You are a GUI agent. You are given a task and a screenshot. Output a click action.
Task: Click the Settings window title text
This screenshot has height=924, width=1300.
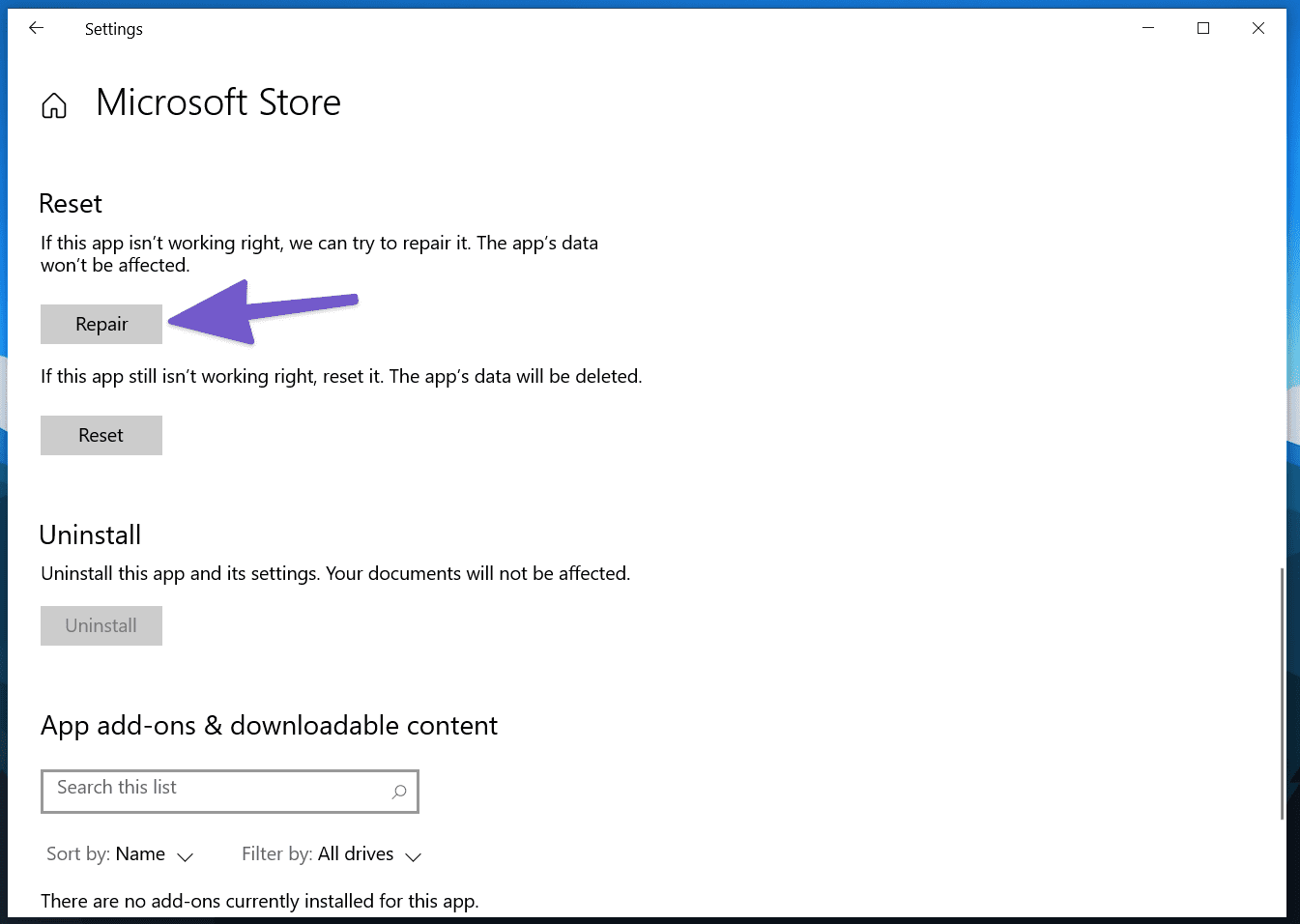tap(114, 29)
